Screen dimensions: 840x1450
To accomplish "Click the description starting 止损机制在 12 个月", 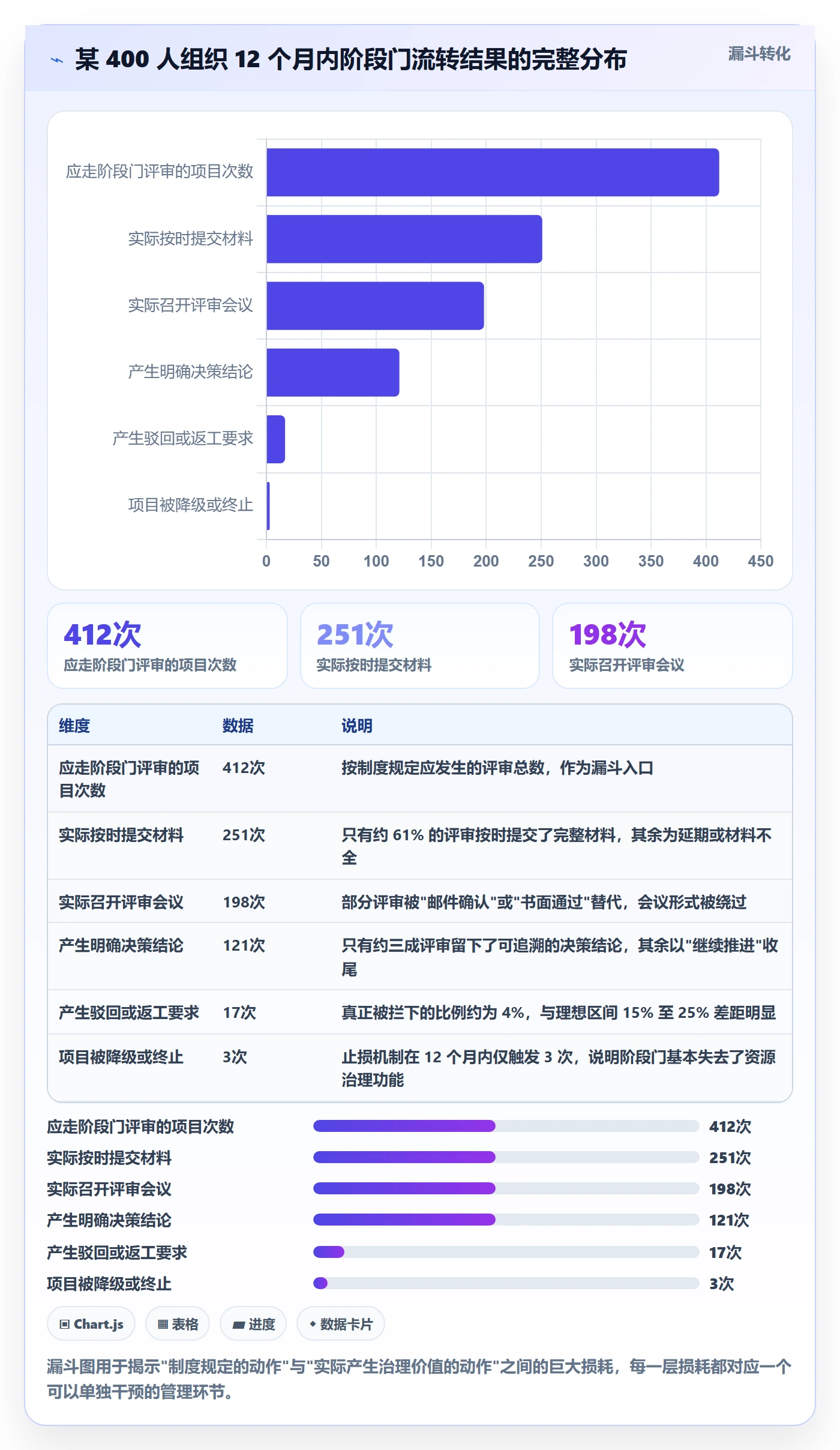I will coord(559,1068).
